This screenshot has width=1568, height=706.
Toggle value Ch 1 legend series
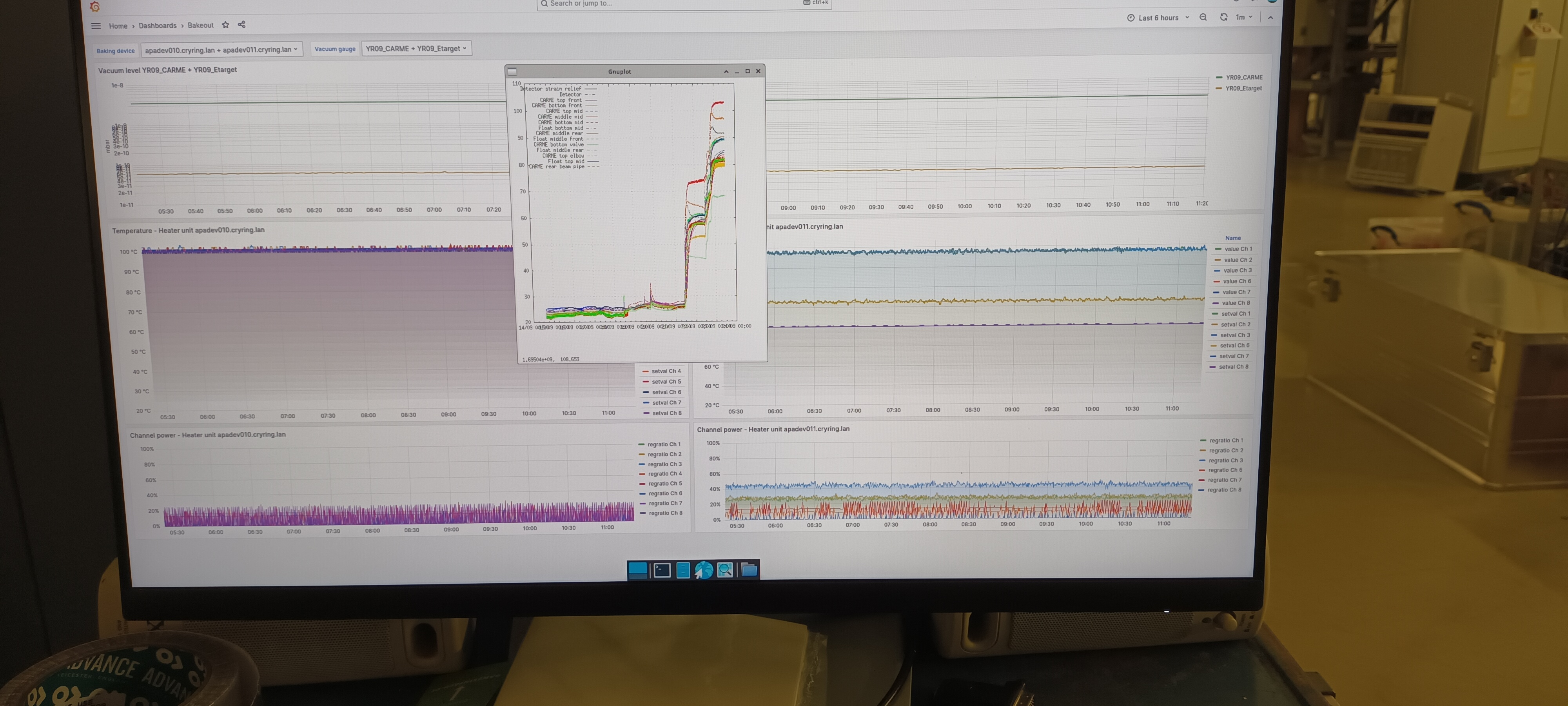coord(1238,249)
